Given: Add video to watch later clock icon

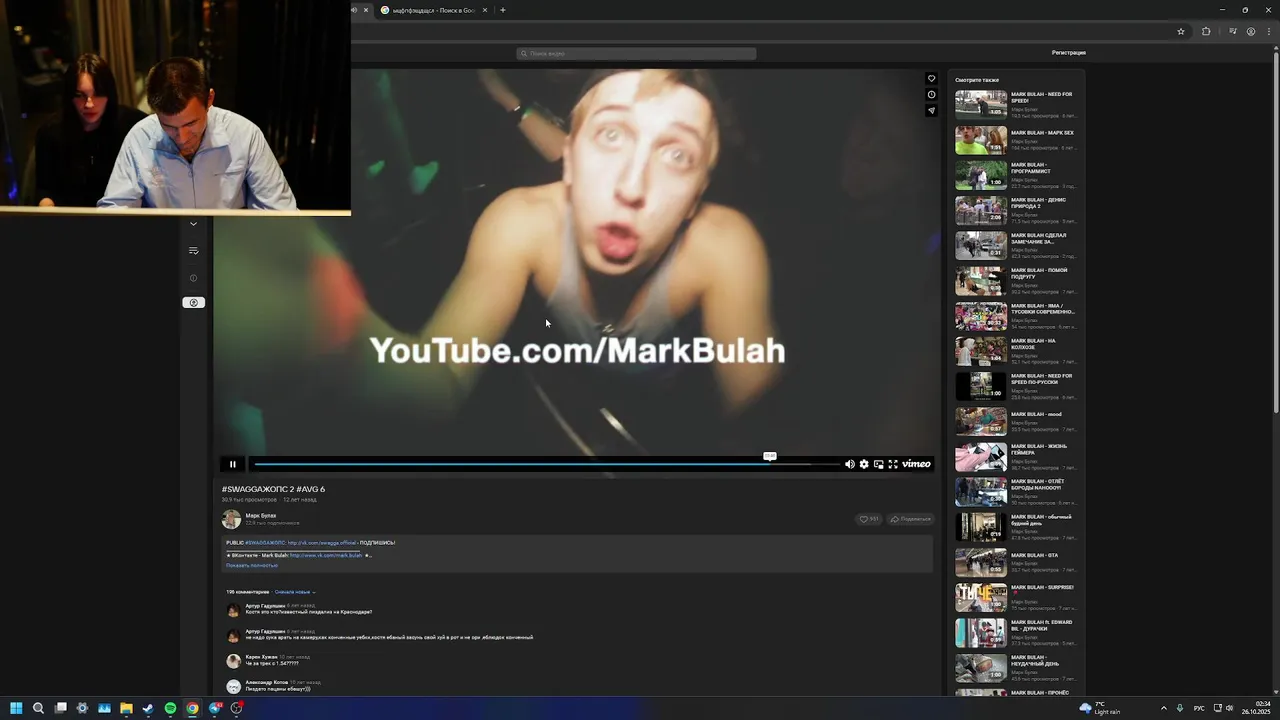Looking at the screenshot, I should (931, 95).
